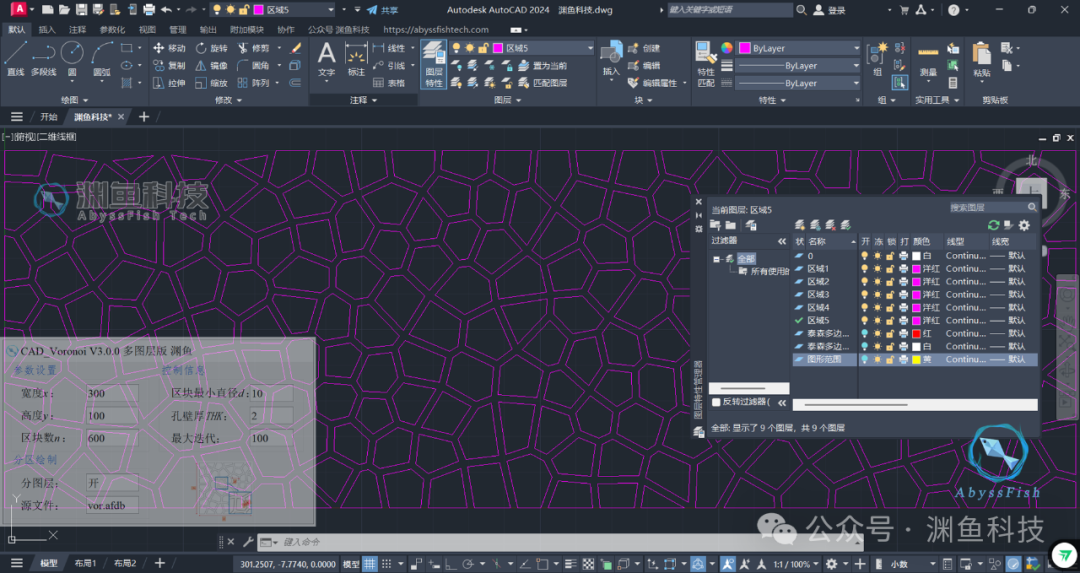The image size is (1080, 573).
Task: Open layer manager settings gear
Action: [1024, 225]
